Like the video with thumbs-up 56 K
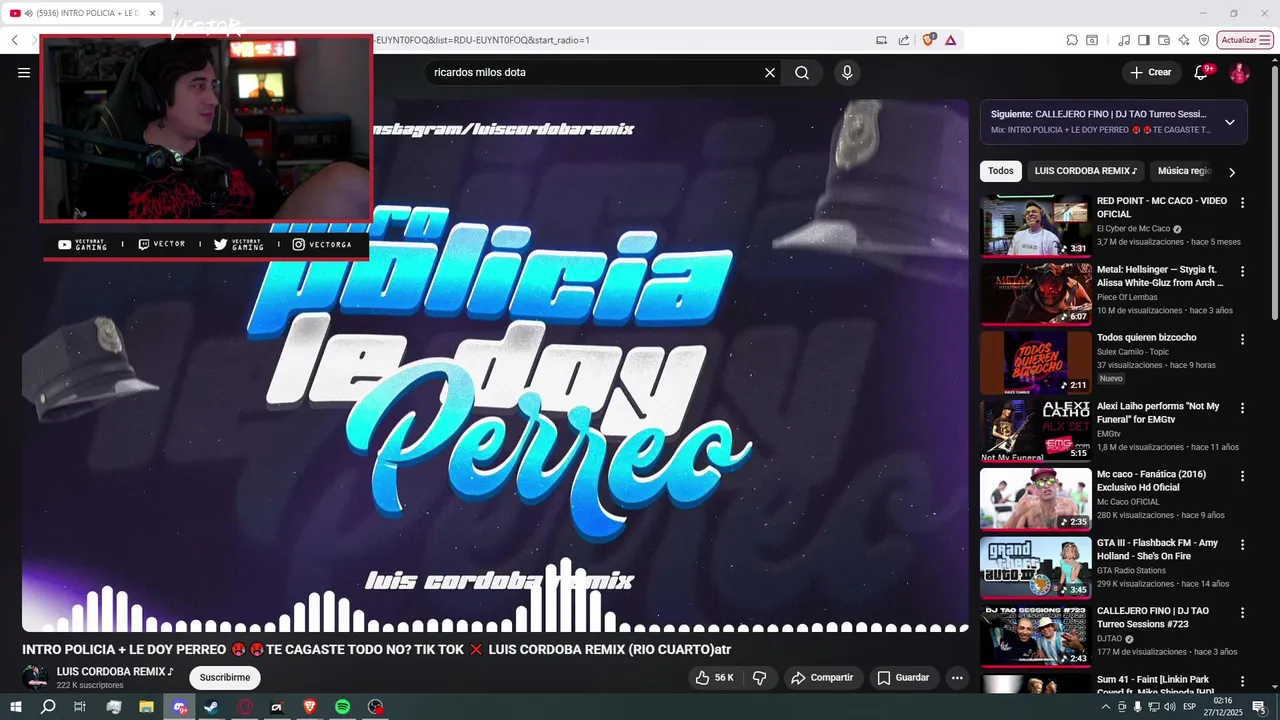This screenshot has width=1280, height=720. pos(715,678)
